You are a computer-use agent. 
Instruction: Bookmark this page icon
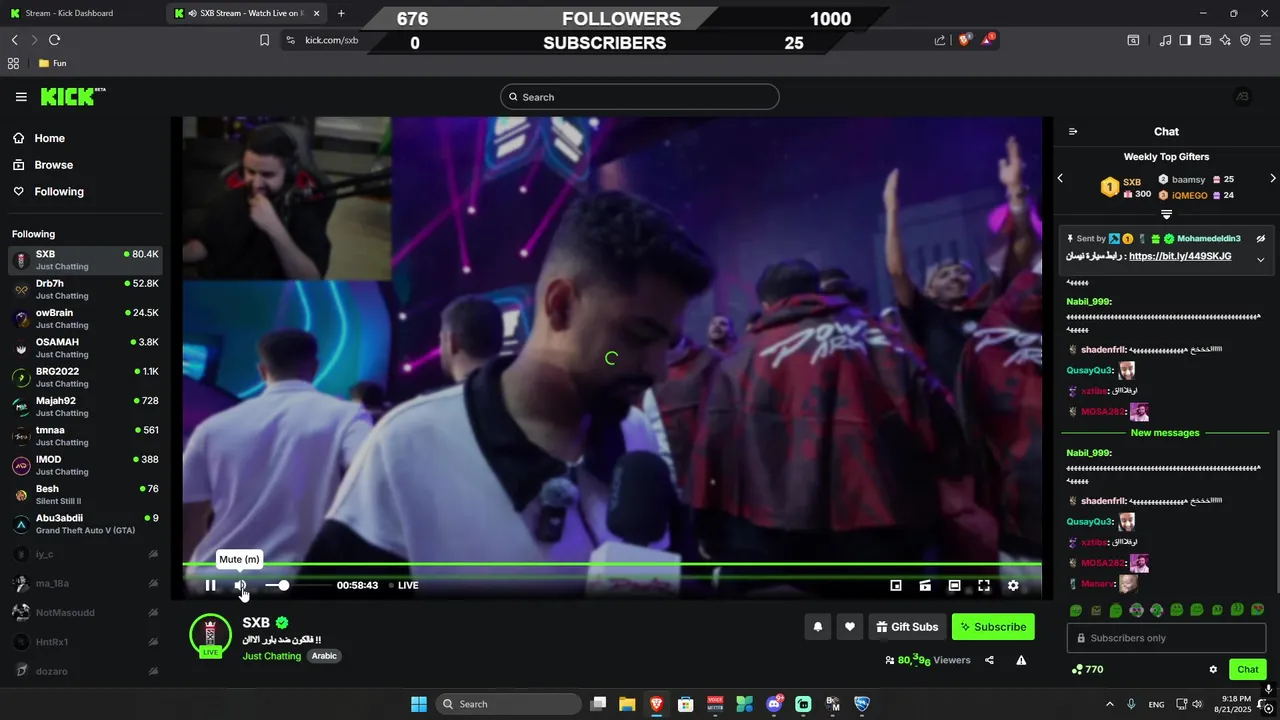pyautogui.click(x=264, y=40)
